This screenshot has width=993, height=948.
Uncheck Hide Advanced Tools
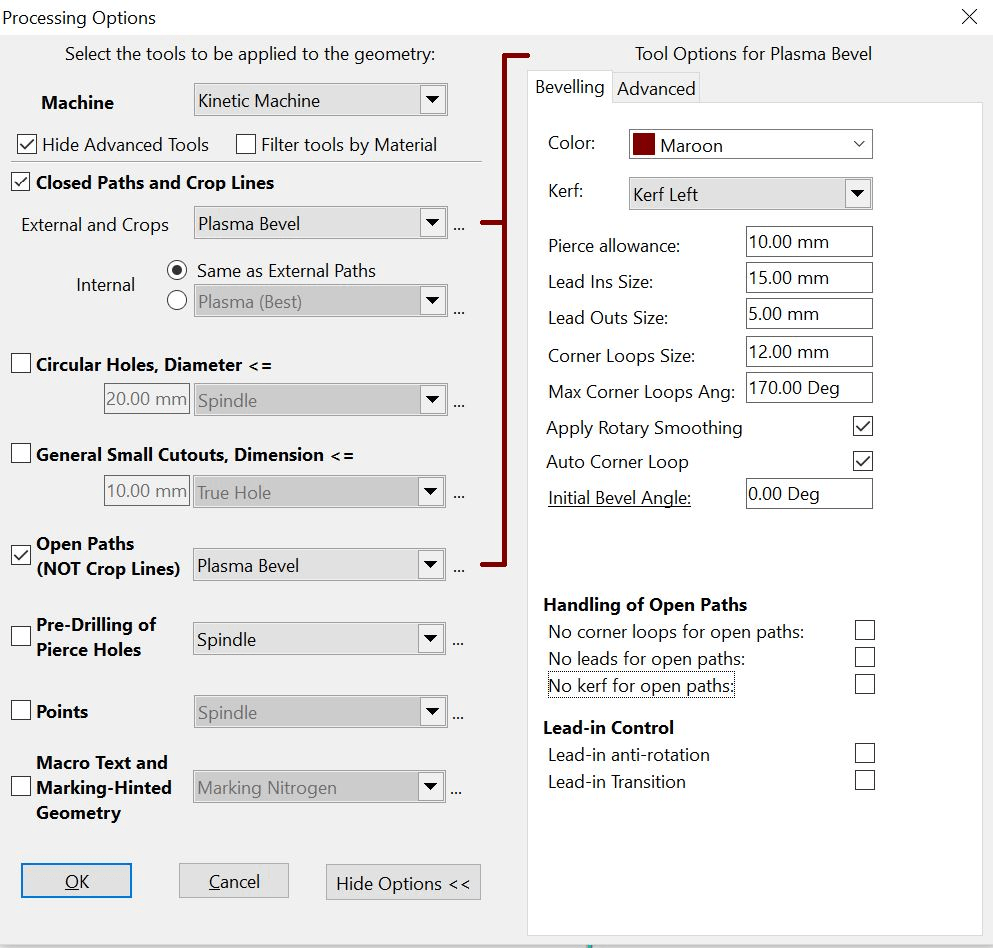24,144
